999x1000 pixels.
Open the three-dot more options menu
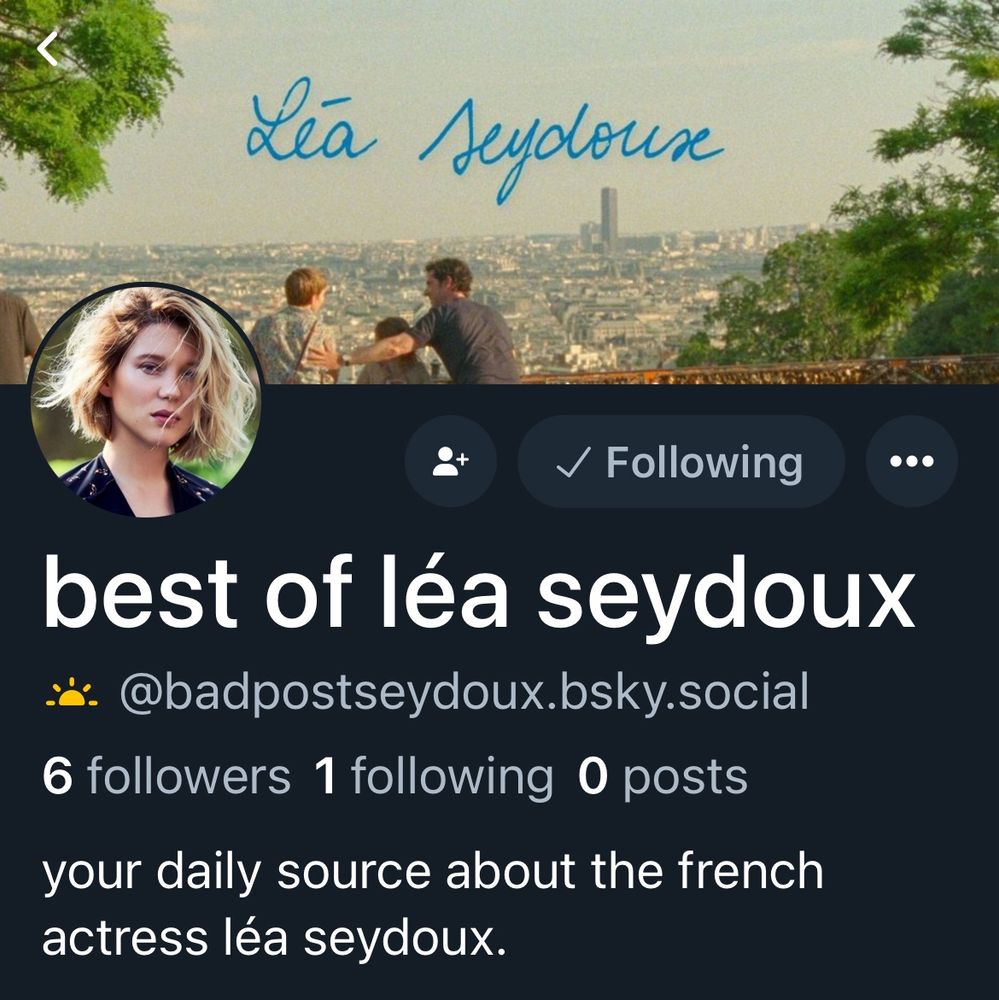pos(912,461)
